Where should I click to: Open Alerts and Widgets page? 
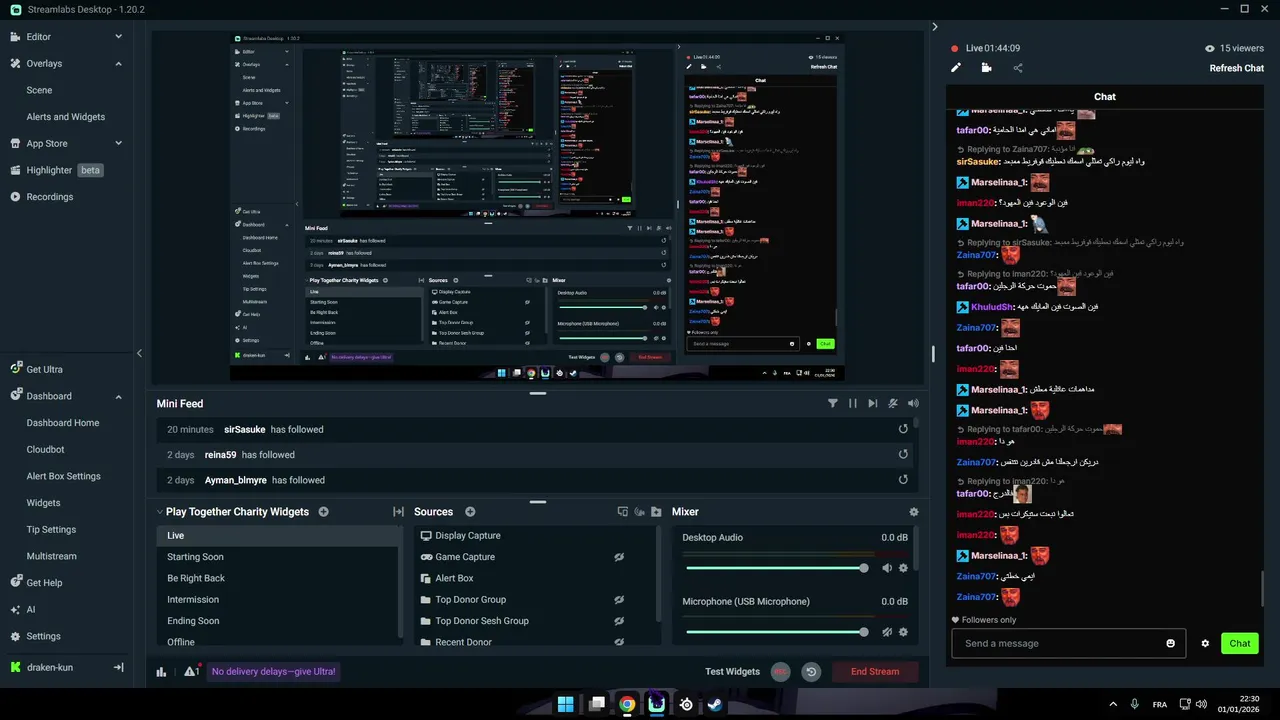point(65,117)
